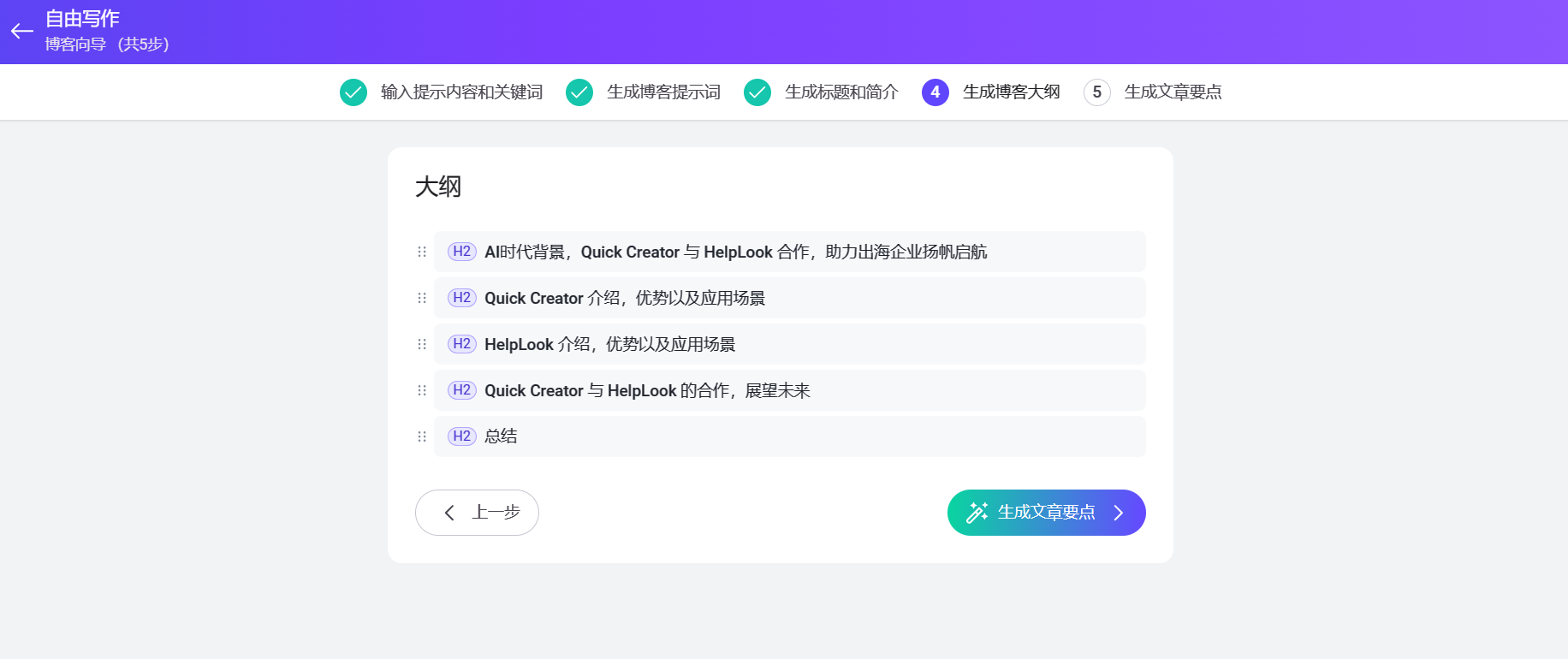The image size is (1568, 659).
Task: Click H2 badge on AI时代背景 row
Action: (x=462, y=252)
